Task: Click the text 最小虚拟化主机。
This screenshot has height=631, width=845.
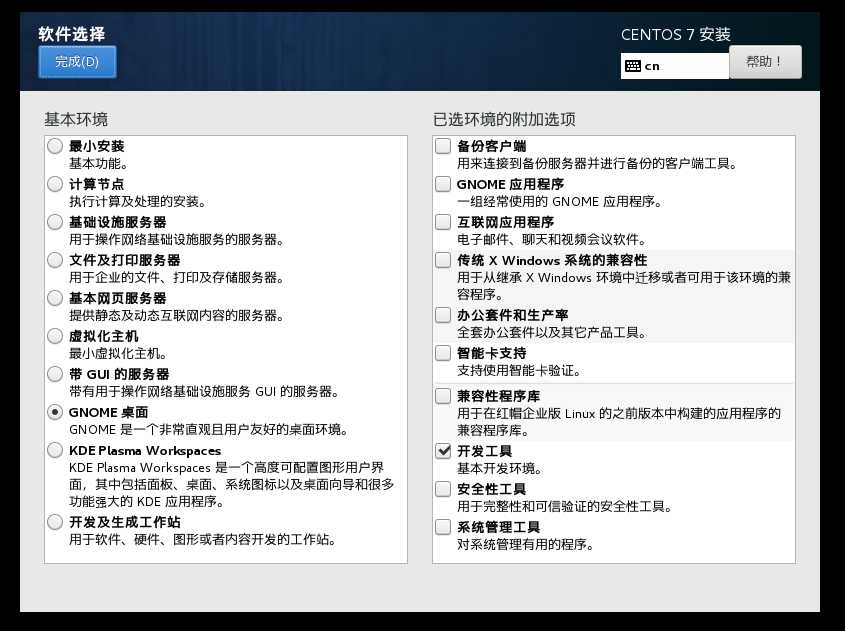Action: [x=118, y=353]
